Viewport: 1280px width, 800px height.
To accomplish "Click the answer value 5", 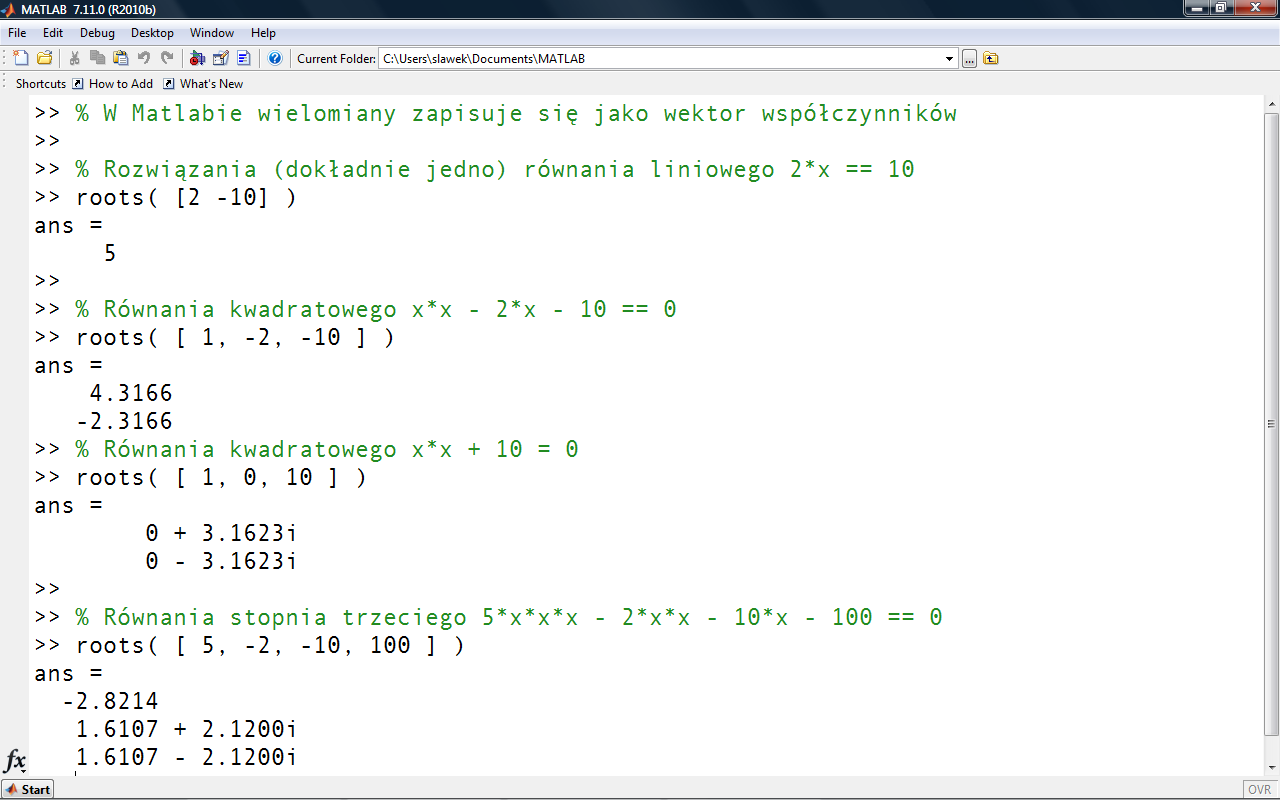I will (110, 254).
